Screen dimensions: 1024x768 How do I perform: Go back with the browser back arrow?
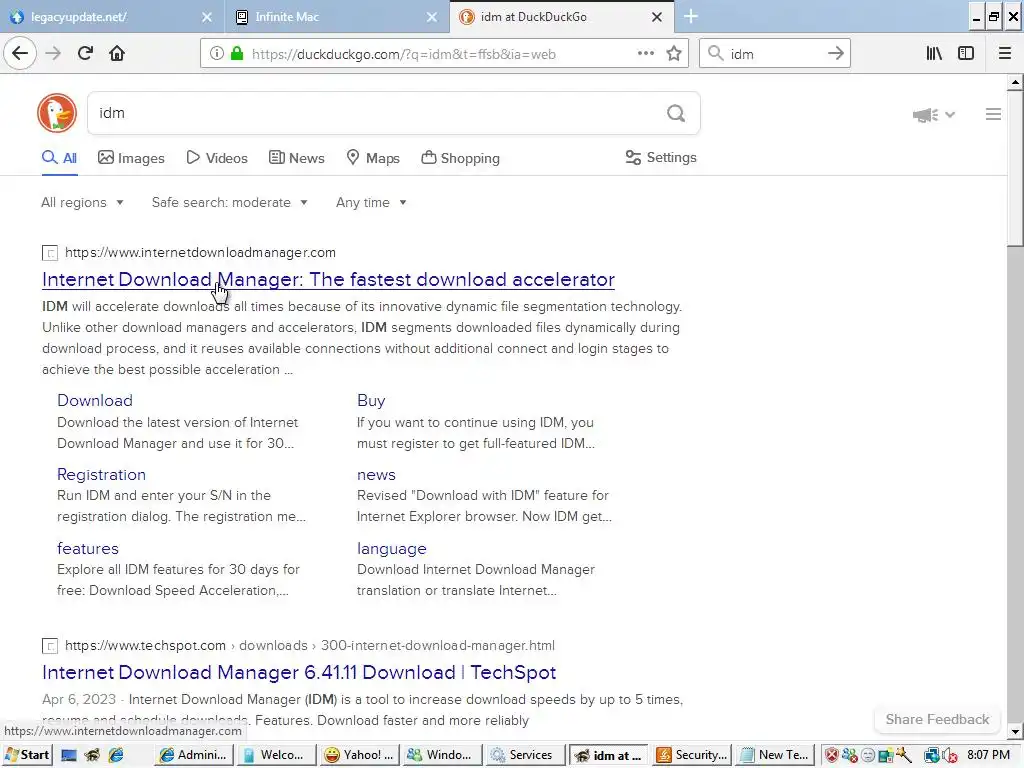point(20,54)
